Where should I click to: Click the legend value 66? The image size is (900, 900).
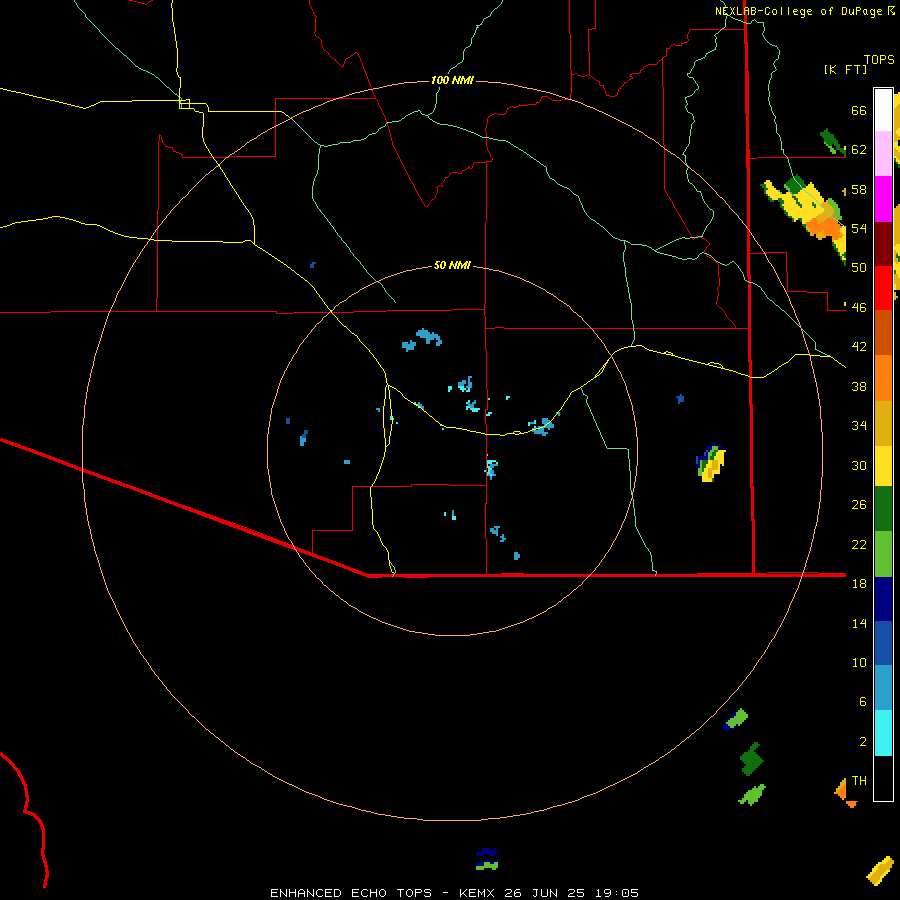(859, 111)
